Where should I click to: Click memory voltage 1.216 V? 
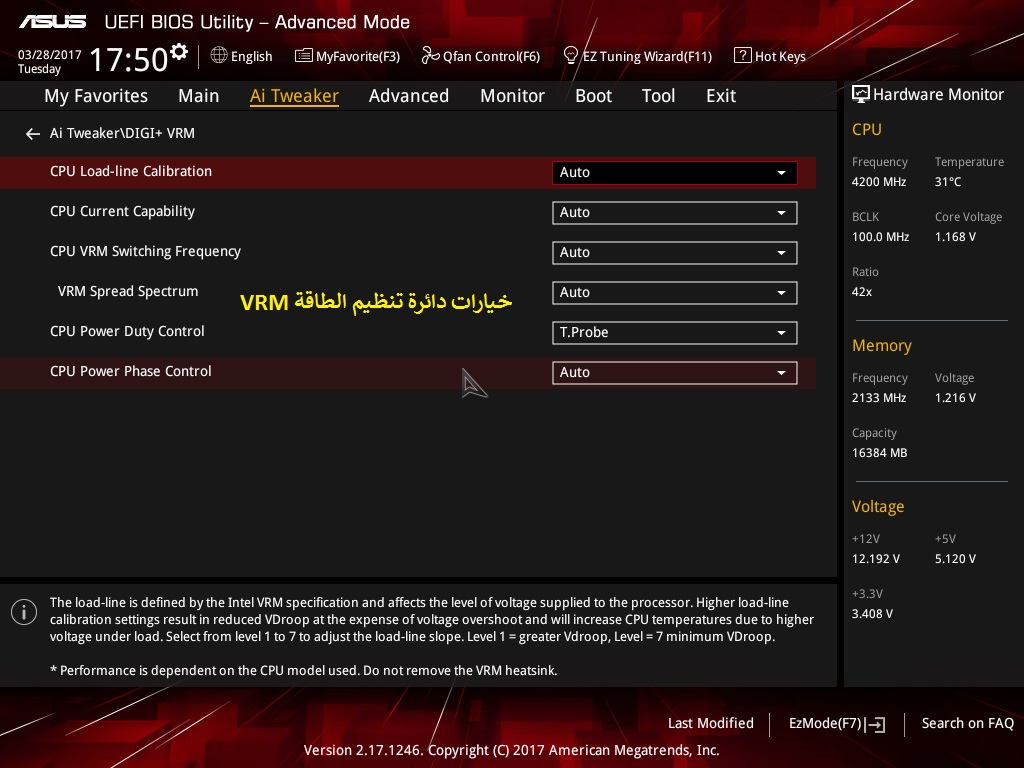955,398
